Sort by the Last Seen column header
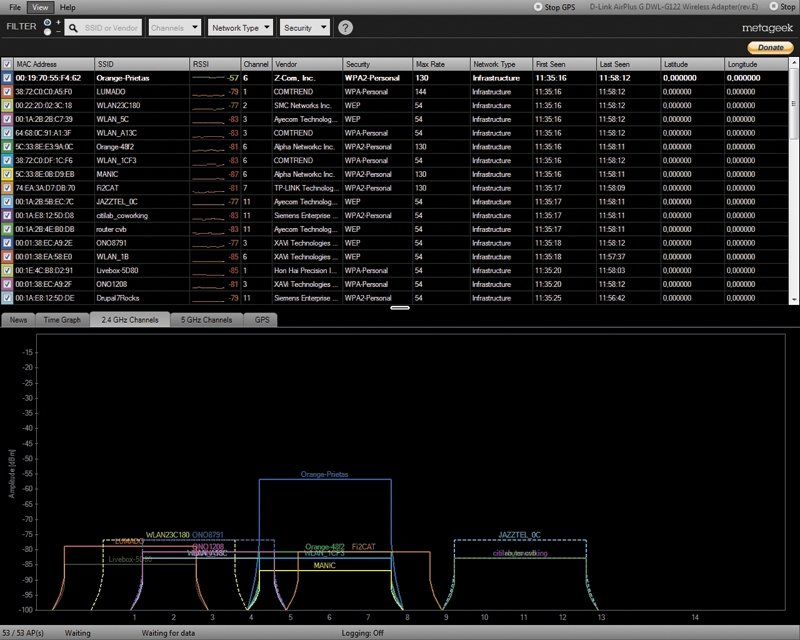The width and height of the screenshot is (800, 640). coord(629,64)
